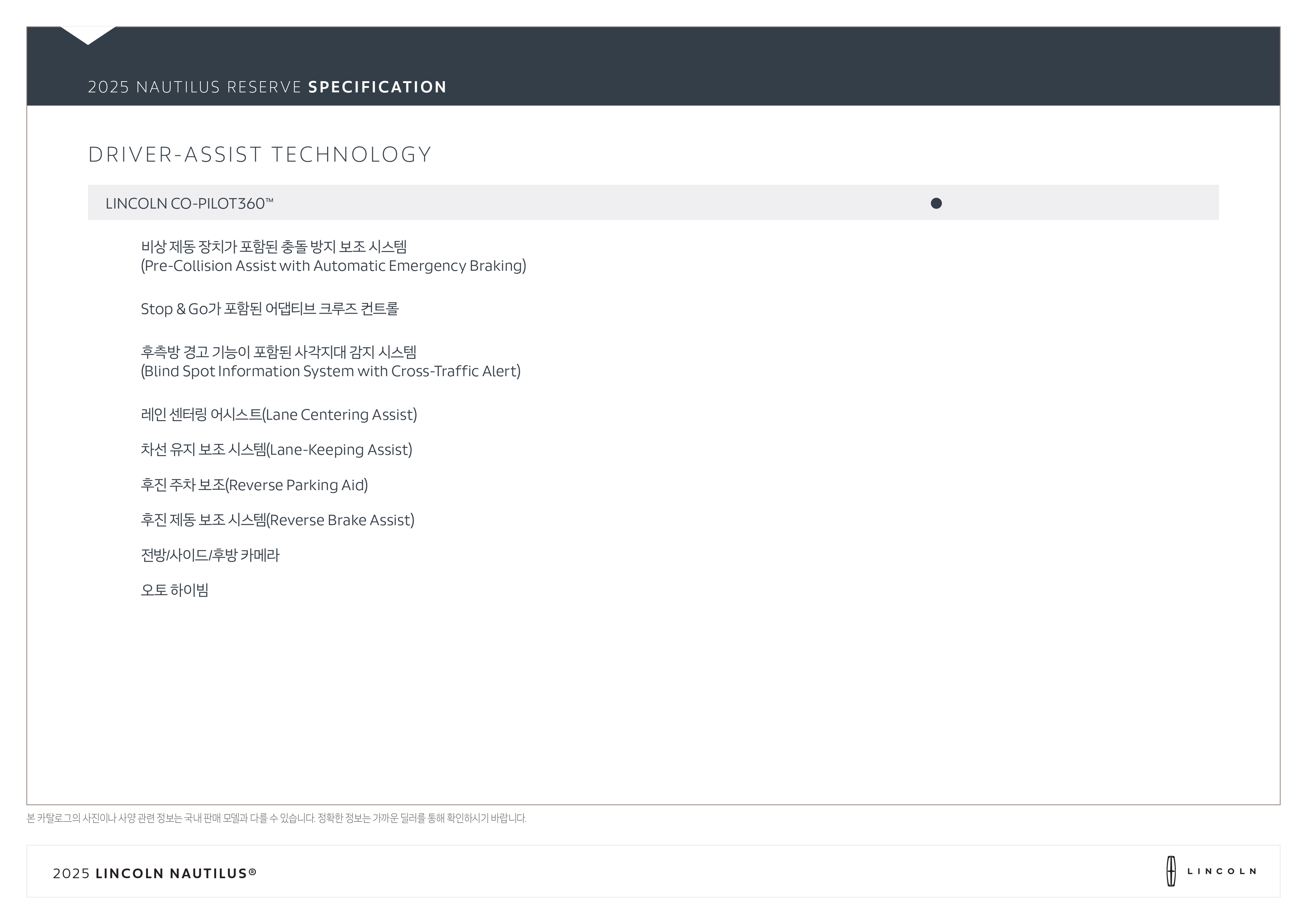Click the 후측방 경고 기능 Korean line
The height and width of the screenshot is (924, 1307).
[x=278, y=352]
